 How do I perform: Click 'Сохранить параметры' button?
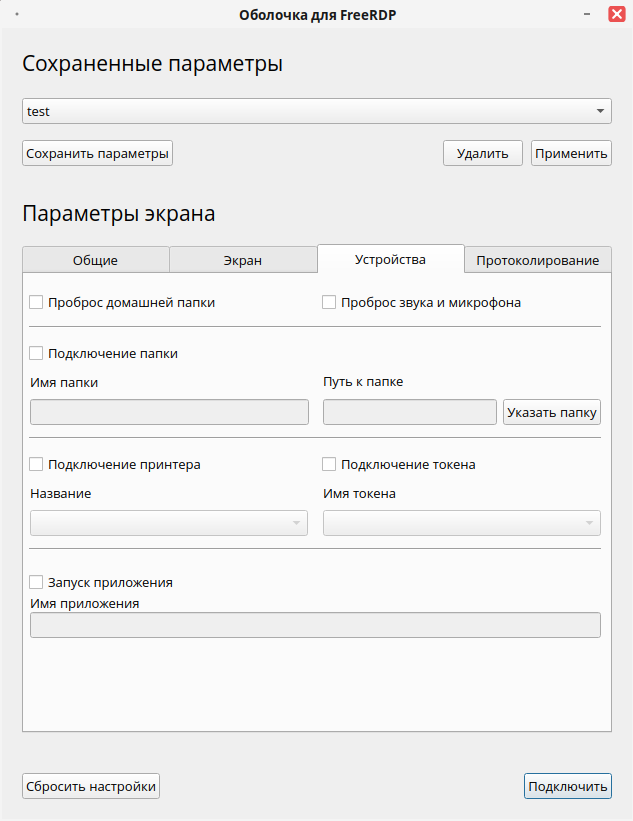(97, 153)
